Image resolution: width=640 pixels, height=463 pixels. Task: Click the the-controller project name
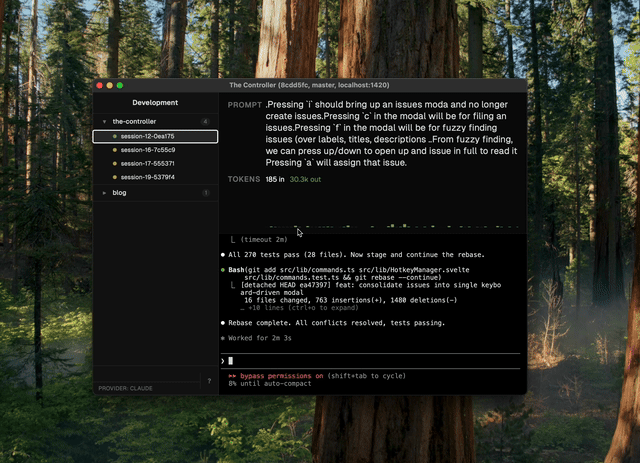(134, 122)
